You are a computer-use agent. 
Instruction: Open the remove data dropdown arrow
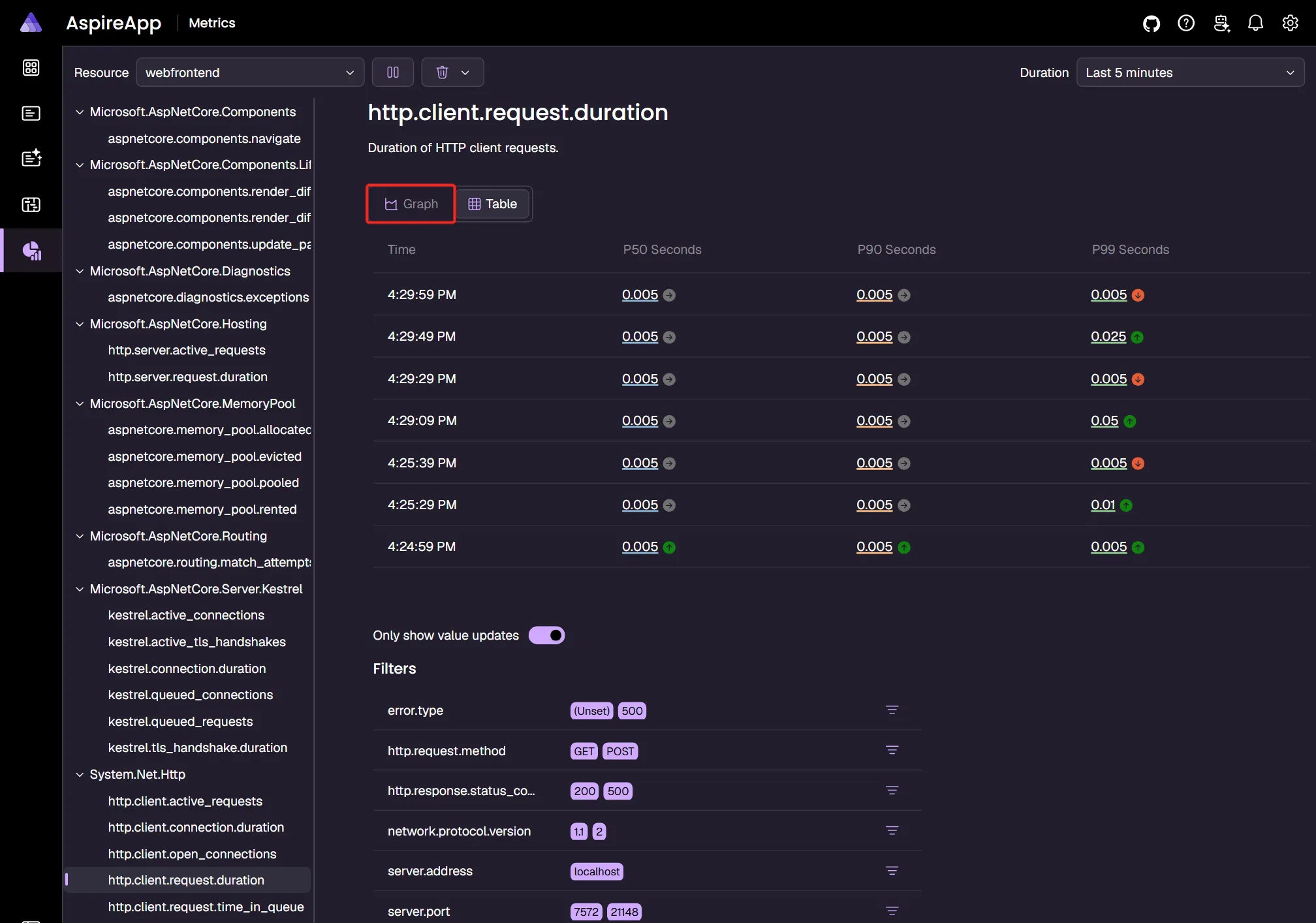pos(465,72)
